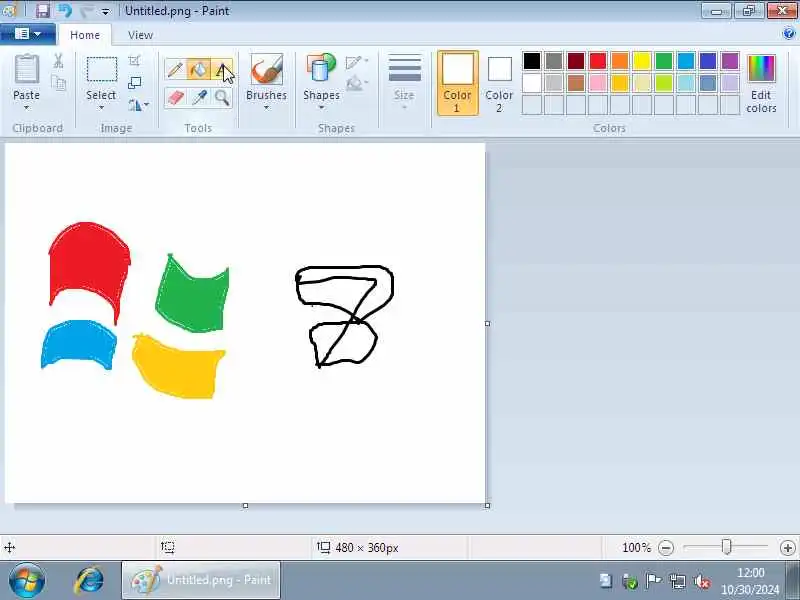Screen dimensions: 800x600
Task: Select the Magnifier tool
Action: click(x=222, y=97)
